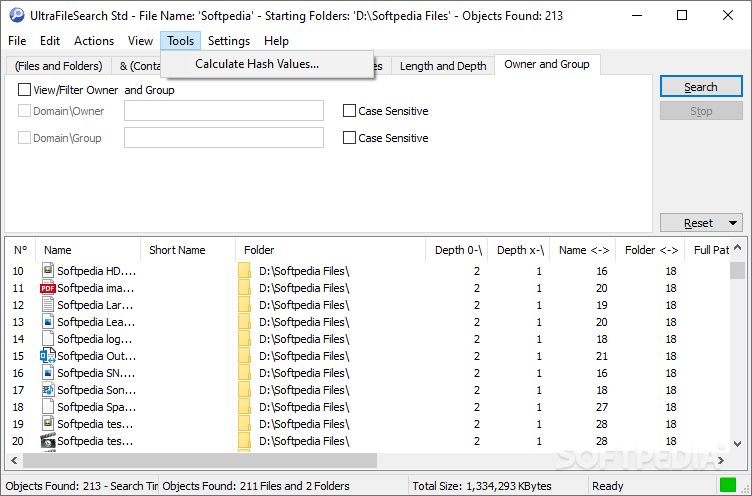Click the PDF icon of Softpedia ima... file
752x496 pixels.
tap(47, 288)
